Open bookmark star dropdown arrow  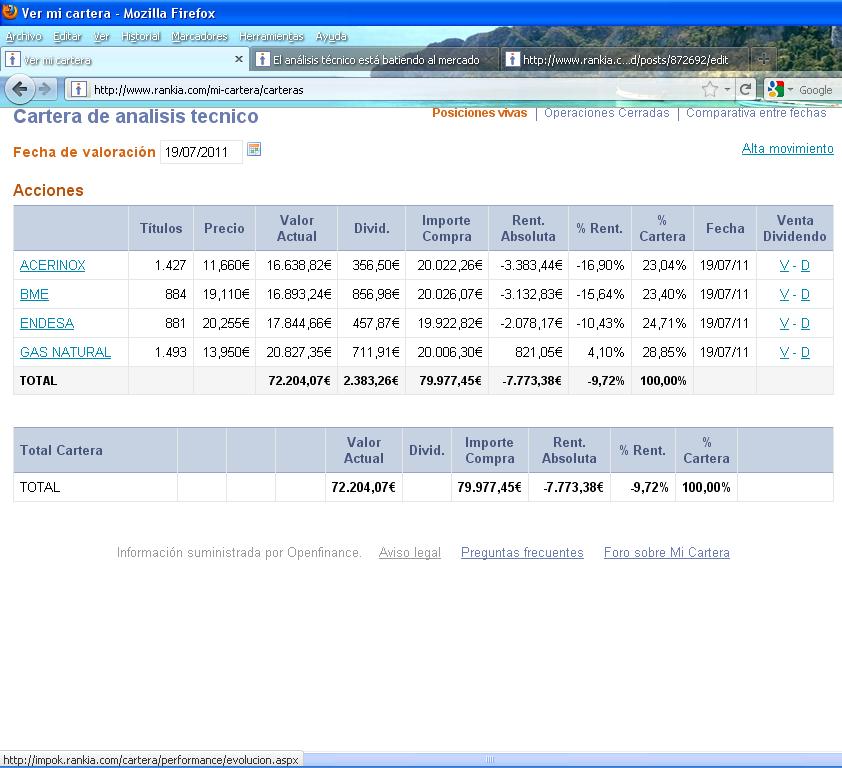pyautogui.click(x=727, y=90)
